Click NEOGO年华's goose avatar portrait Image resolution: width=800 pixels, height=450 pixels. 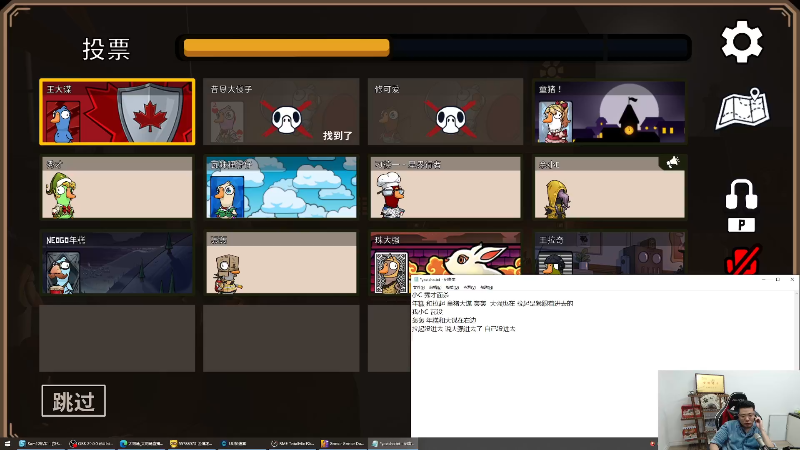coord(63,272)
